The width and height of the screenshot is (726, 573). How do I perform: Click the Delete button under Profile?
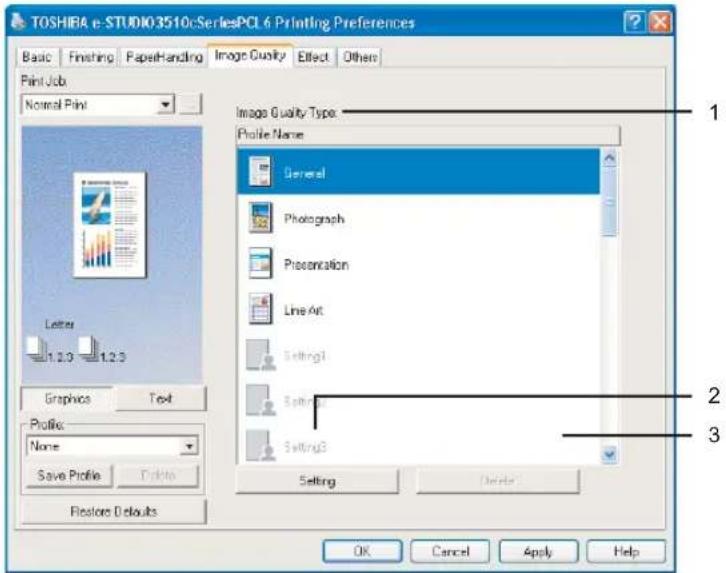(158, 475)
